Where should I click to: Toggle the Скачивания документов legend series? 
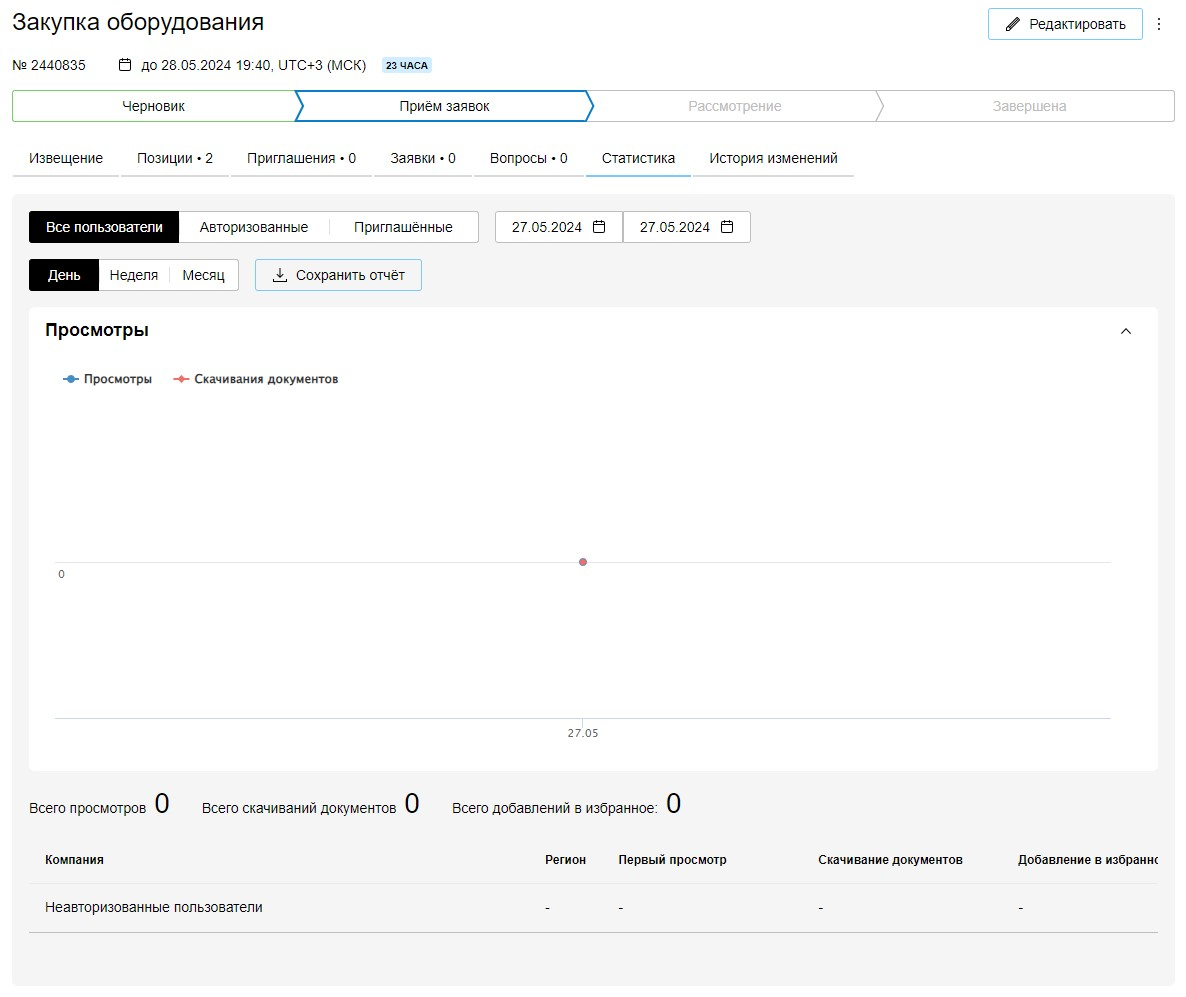[256, 380]
